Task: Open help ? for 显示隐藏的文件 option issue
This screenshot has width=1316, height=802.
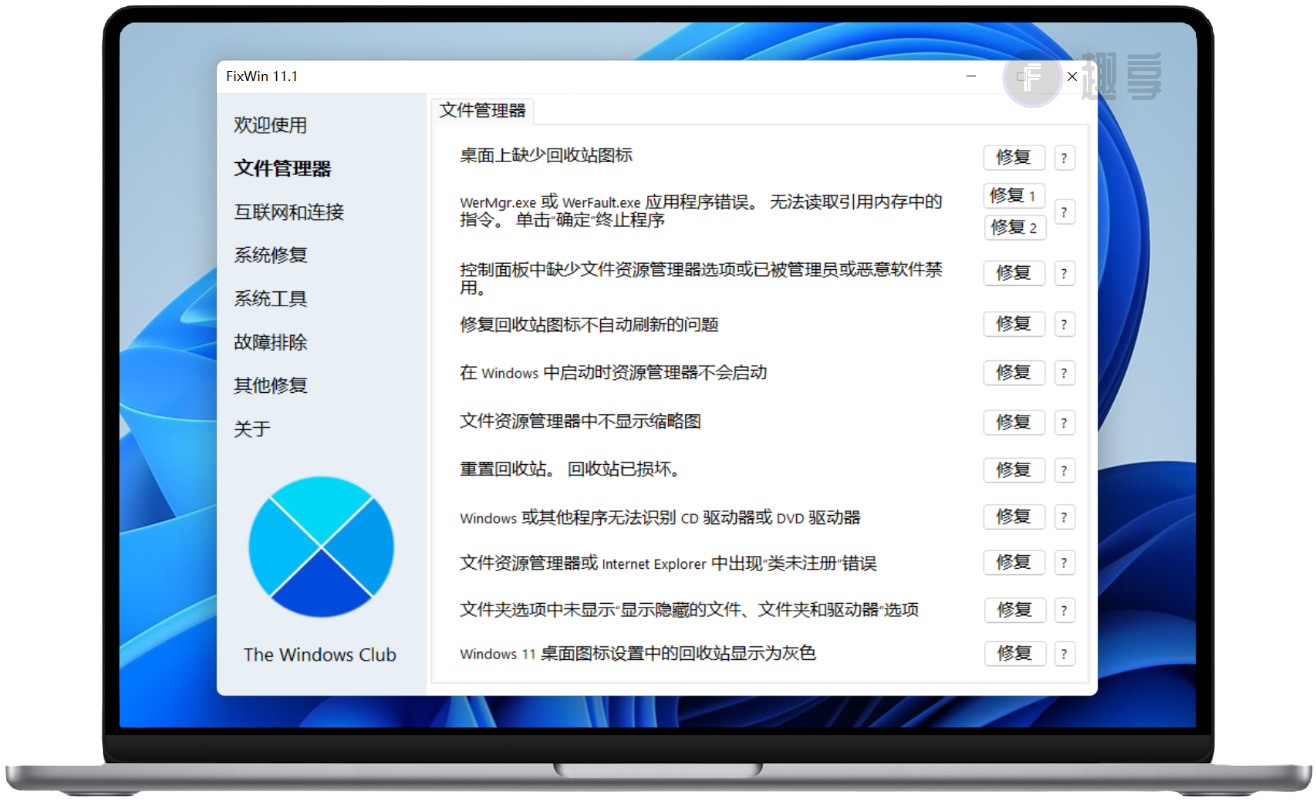Action: click(1064, 611)
